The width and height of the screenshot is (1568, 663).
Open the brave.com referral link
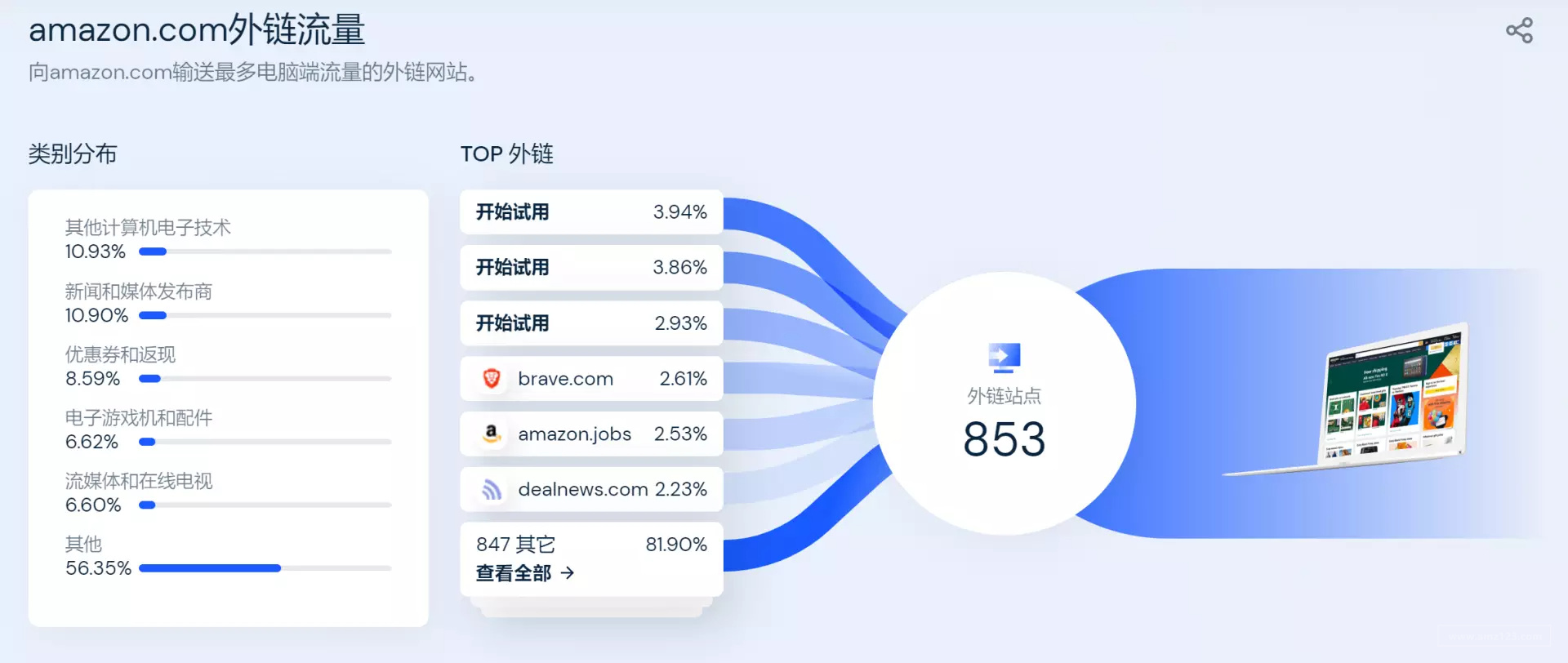[x=565, y=379]
